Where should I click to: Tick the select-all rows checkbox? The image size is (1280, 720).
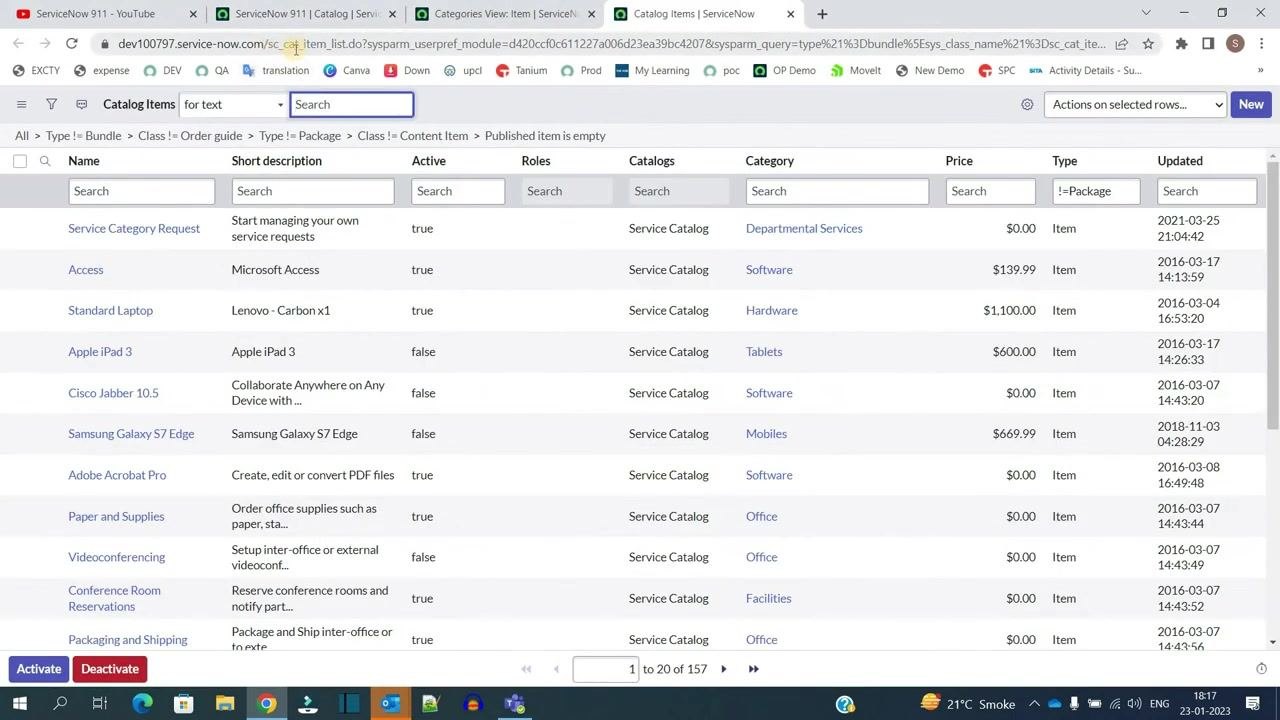pyautogui.click(x=20, y=161)
